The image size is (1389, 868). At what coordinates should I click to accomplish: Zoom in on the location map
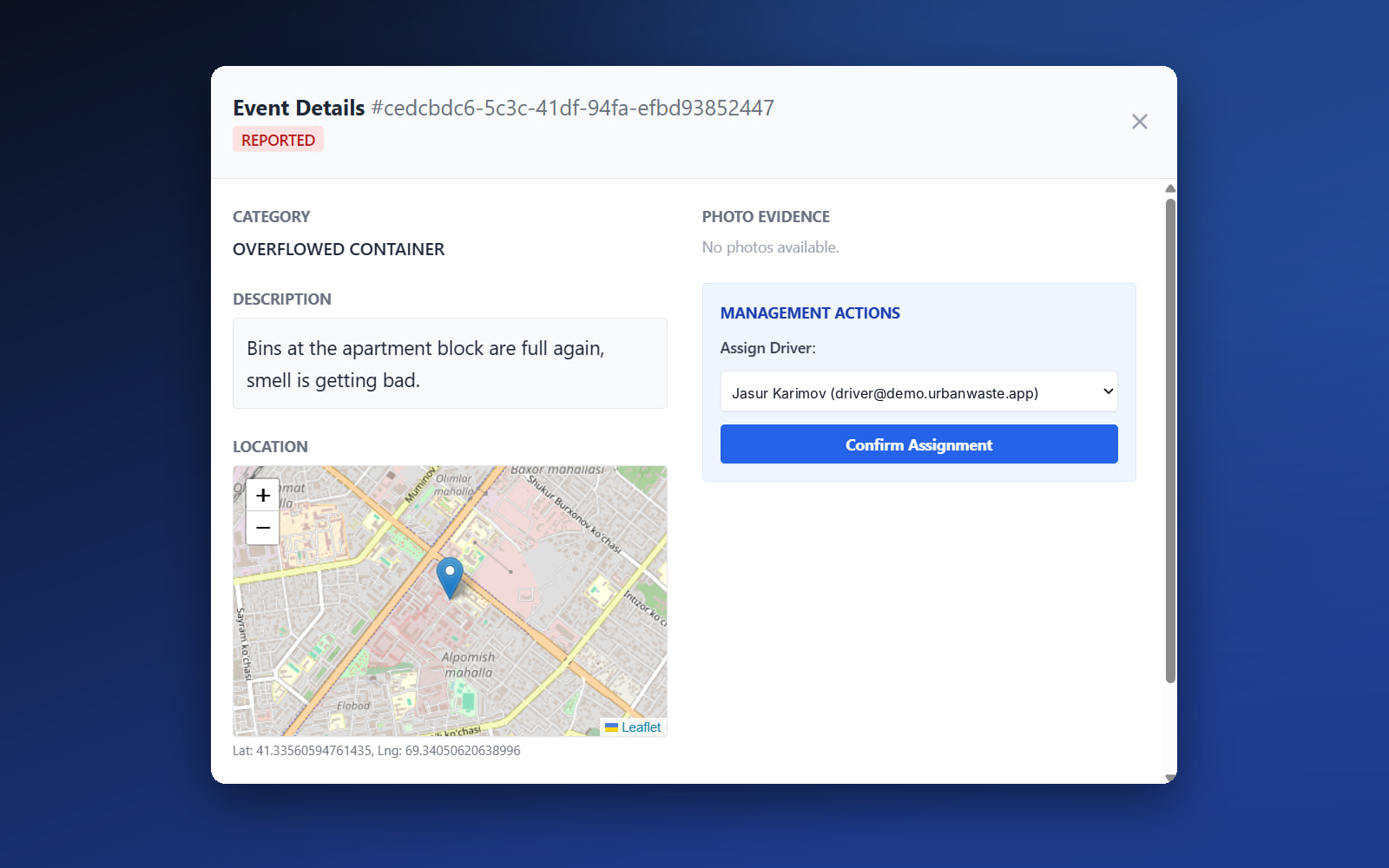click(263, 496)
